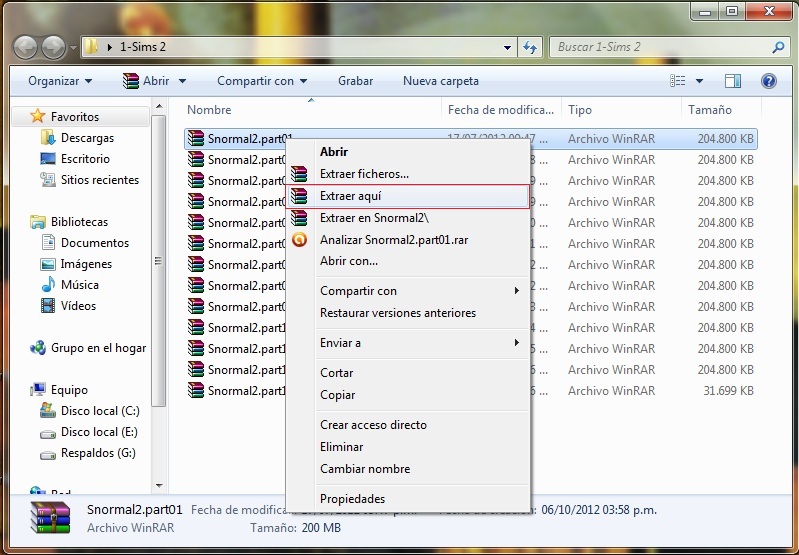Image resolution: width=799 pixels, height=555 pixels.
Task: Choose Eliminar in context menu
Action: tap(408, 447)
